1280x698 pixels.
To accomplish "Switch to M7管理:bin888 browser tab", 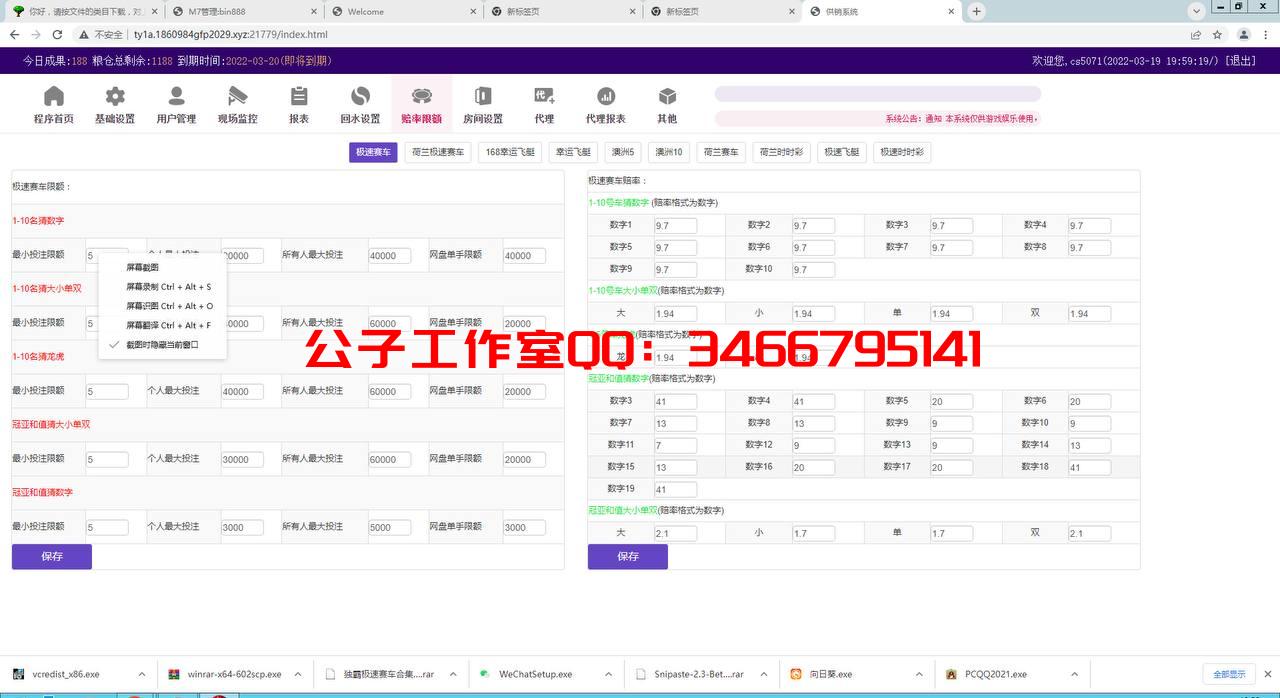I will [245, 12].
